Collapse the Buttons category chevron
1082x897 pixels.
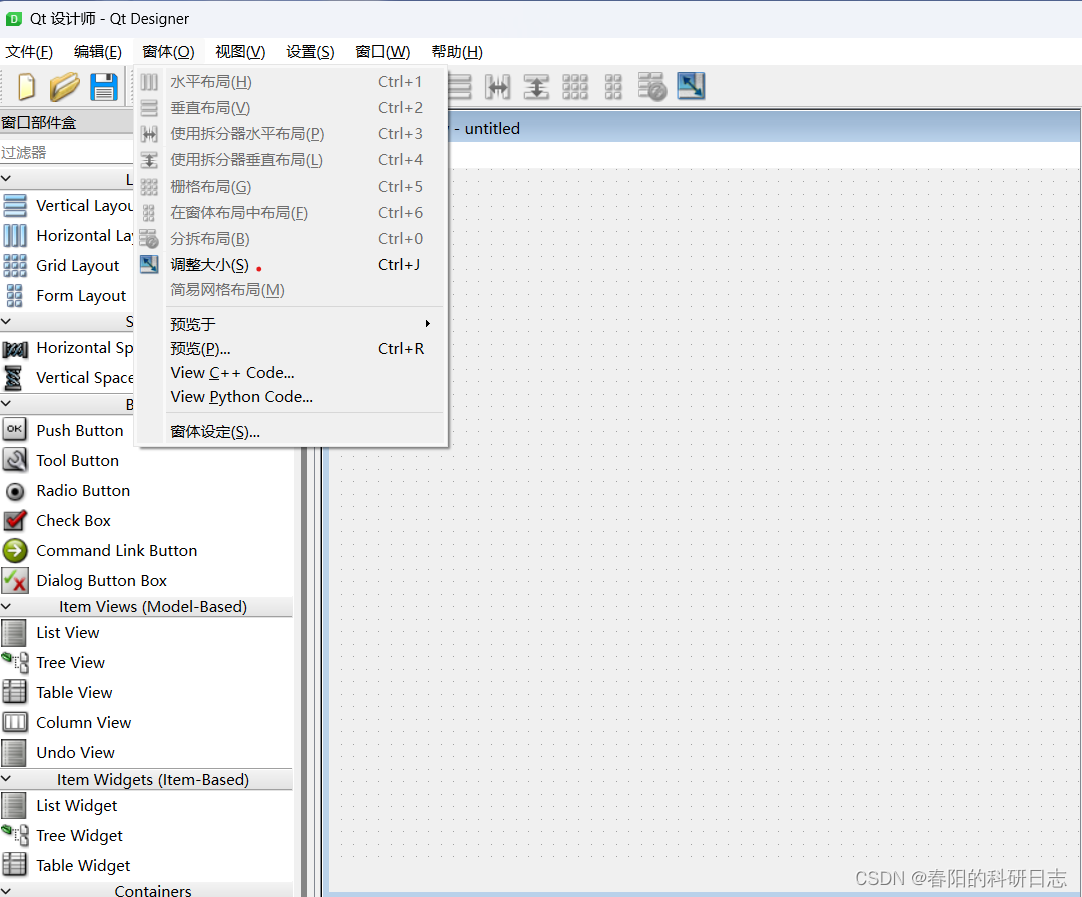point(6,404)
